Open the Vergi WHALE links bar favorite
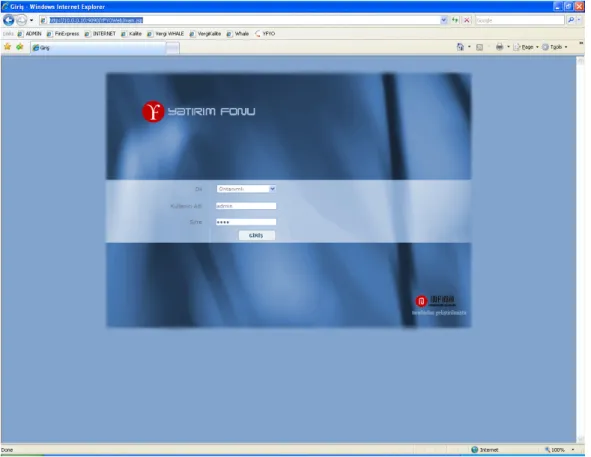591x457 pixels. pyautogui.click(x=165, y=34)
